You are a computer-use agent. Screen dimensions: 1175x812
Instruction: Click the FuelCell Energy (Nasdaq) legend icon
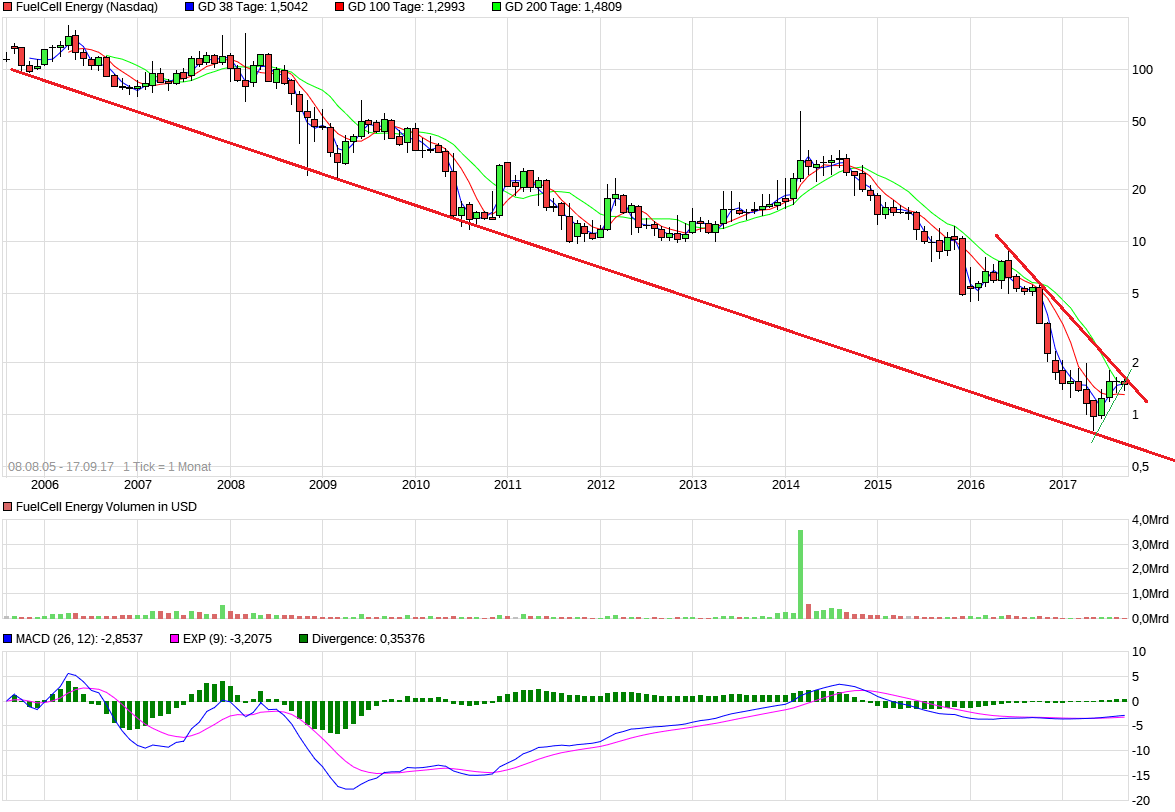coord(8,7)
